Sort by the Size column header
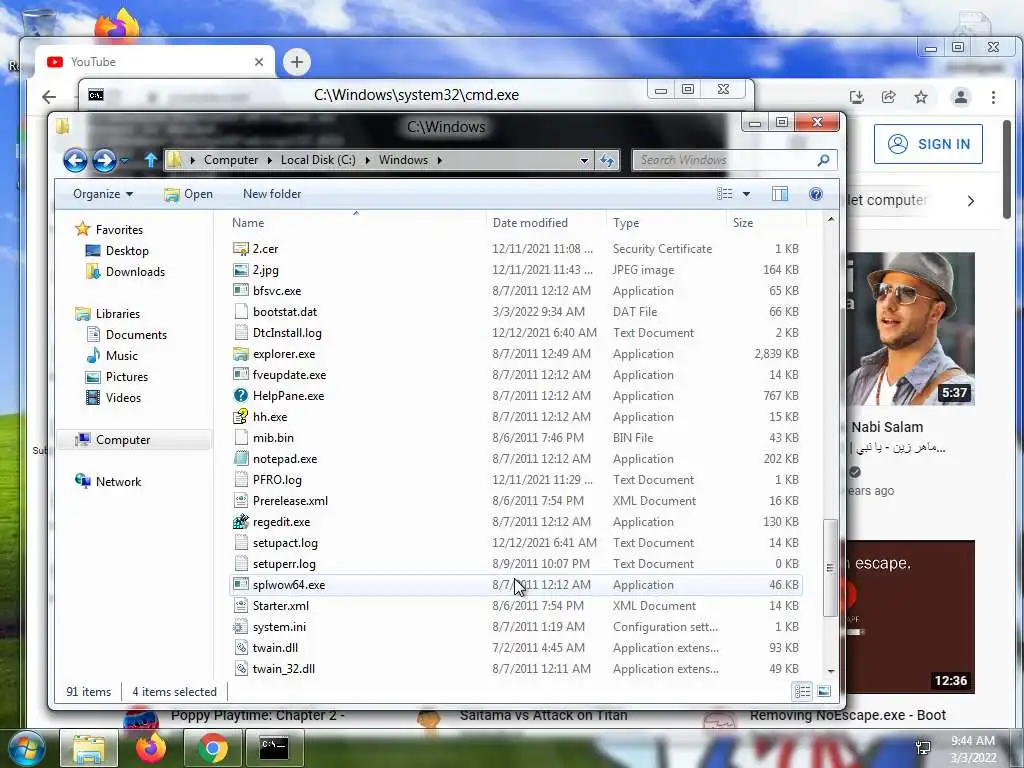This screenshot has height=768, width=1024. 766,223
